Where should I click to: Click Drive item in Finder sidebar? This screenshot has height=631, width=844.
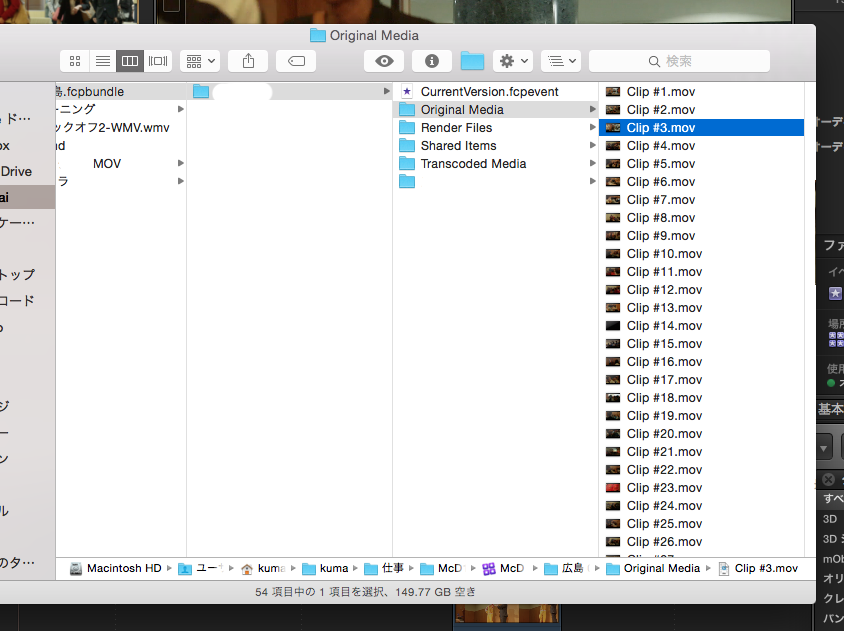tap(27, 171)
